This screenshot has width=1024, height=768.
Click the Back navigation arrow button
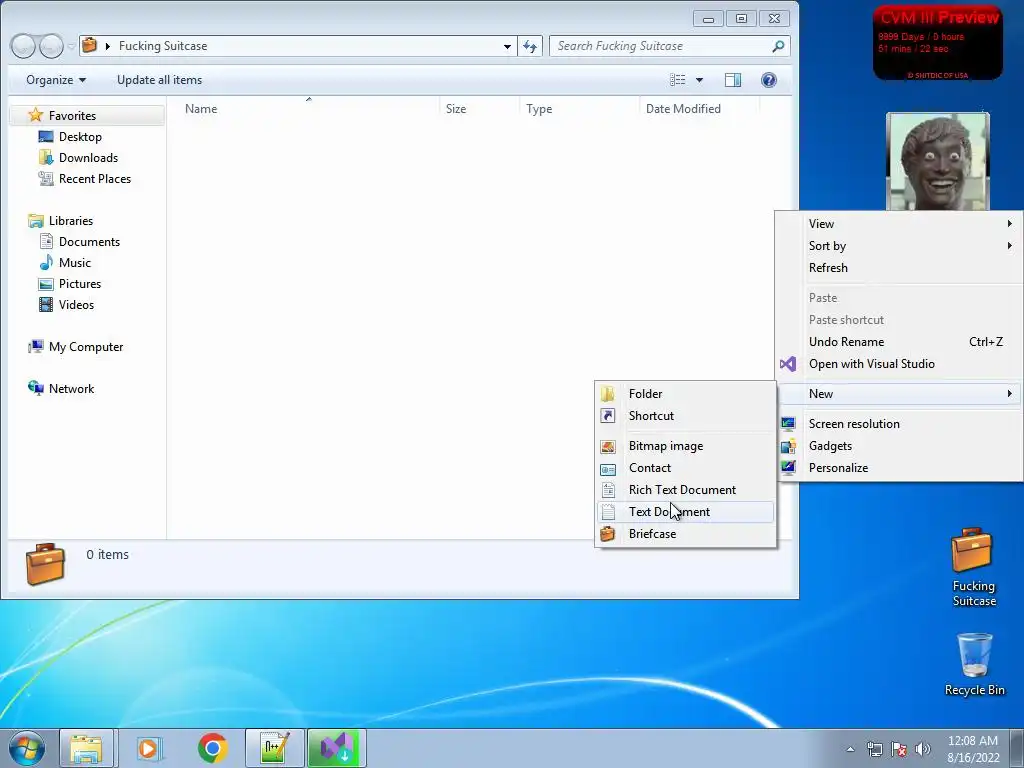pyautogui.click(x=24, y=46)
